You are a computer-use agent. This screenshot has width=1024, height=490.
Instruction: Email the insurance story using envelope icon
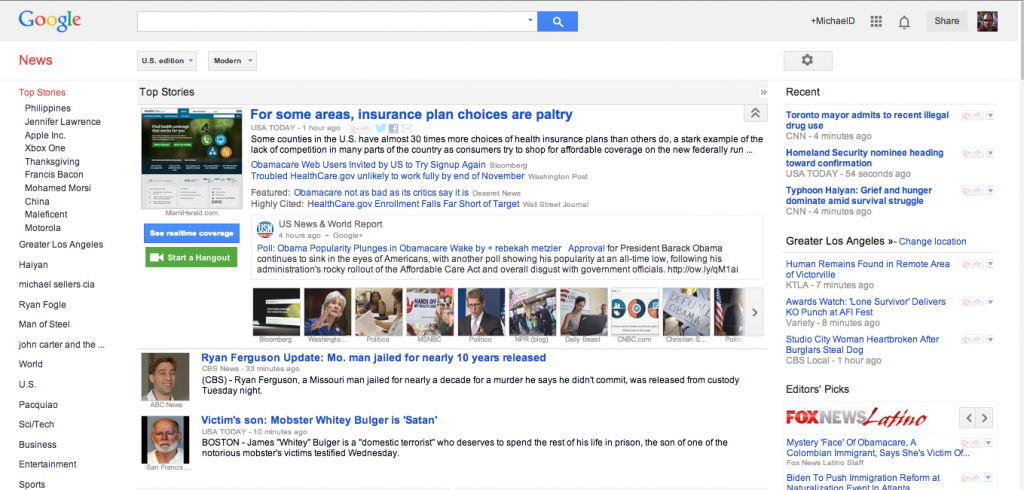(x=406, y=128)
